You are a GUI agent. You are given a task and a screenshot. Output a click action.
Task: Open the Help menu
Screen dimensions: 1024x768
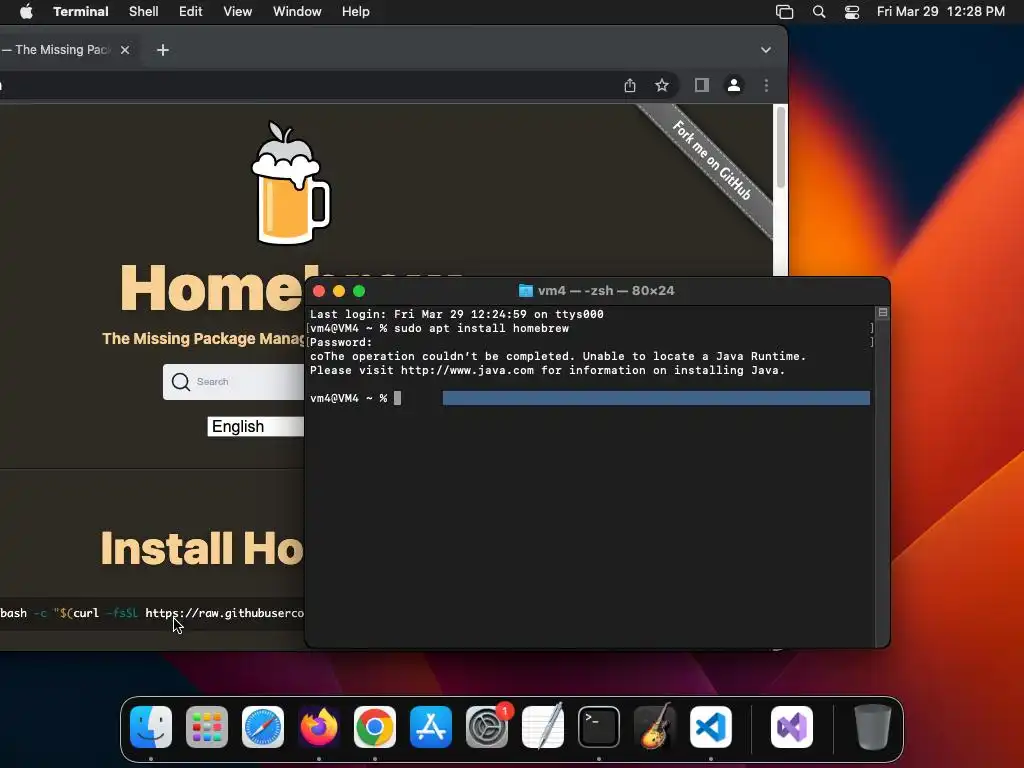point(356,12)
